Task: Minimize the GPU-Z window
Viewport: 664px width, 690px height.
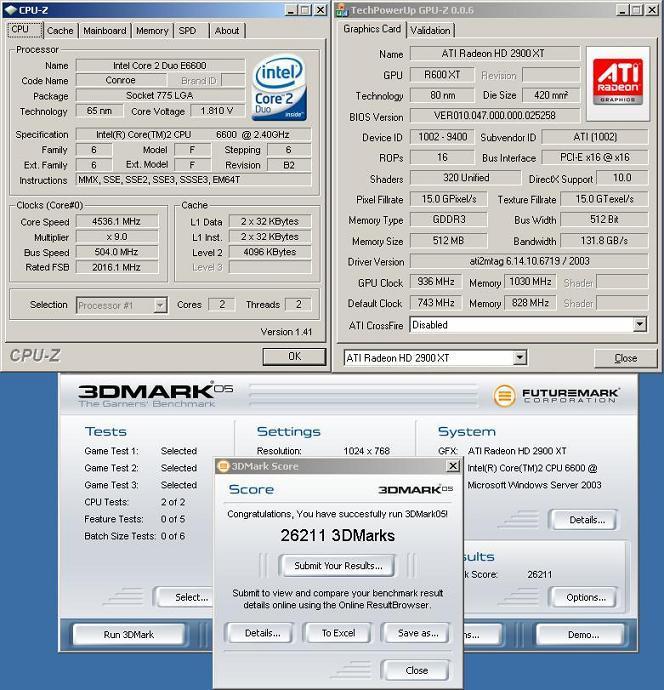Action: coord(622,10)
